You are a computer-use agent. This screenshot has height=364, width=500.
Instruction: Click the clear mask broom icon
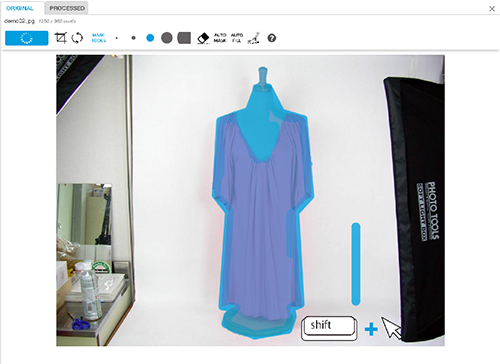point(253,38)
